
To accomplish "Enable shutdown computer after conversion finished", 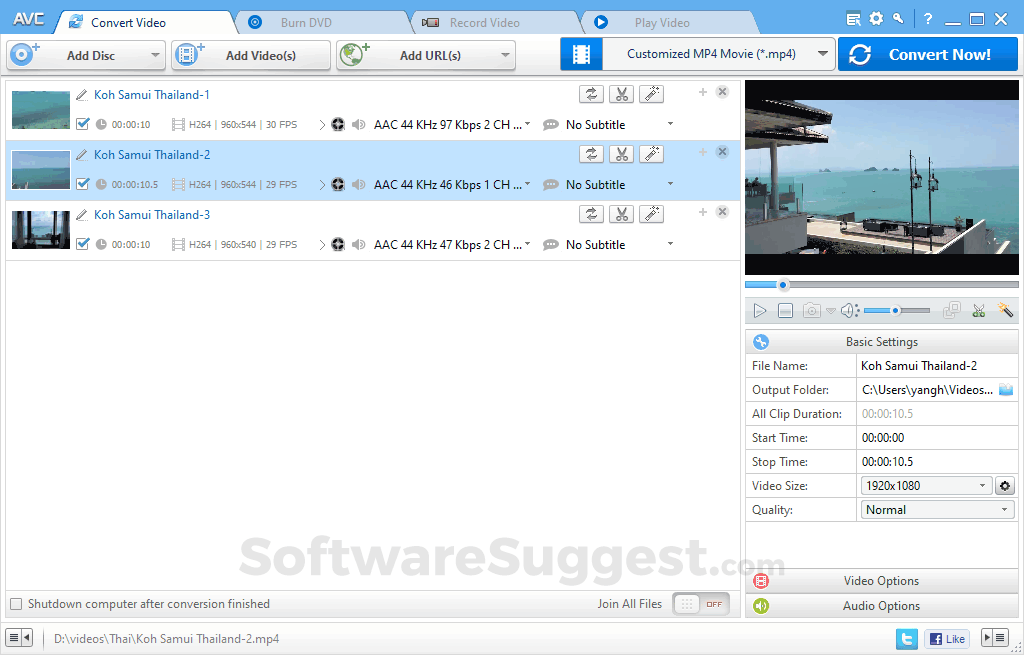I will point(15,603).
